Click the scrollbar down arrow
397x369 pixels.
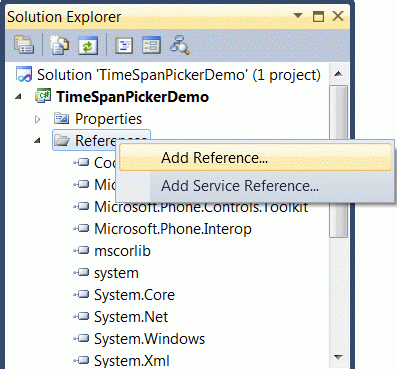(338, 357)
